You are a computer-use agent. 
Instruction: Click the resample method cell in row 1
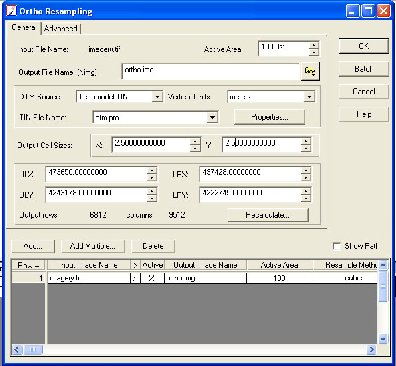coord(346,278)
